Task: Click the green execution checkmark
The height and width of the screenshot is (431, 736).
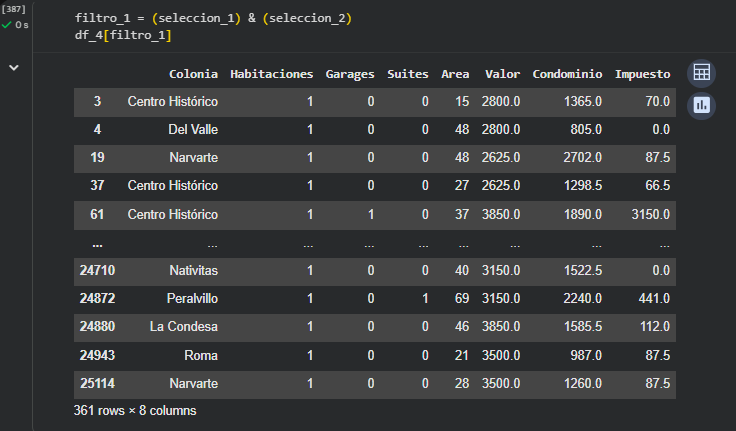Action: [x=8, y=25]
